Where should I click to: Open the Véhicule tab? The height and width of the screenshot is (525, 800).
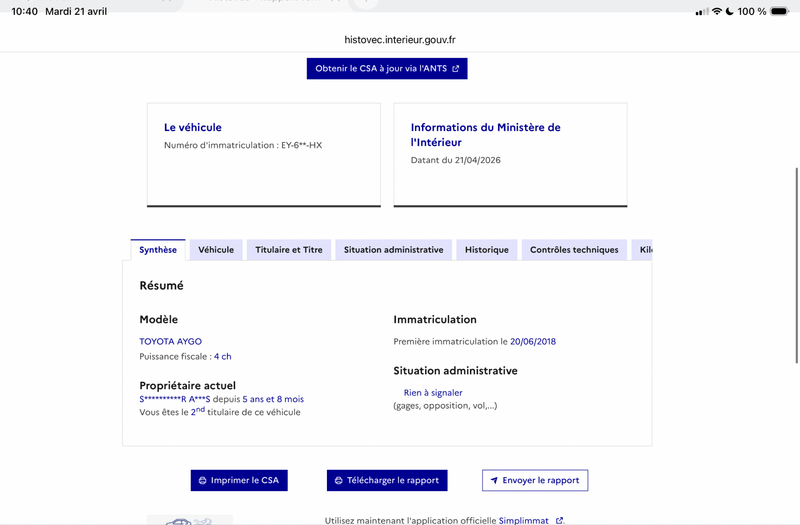coord(216,250)
